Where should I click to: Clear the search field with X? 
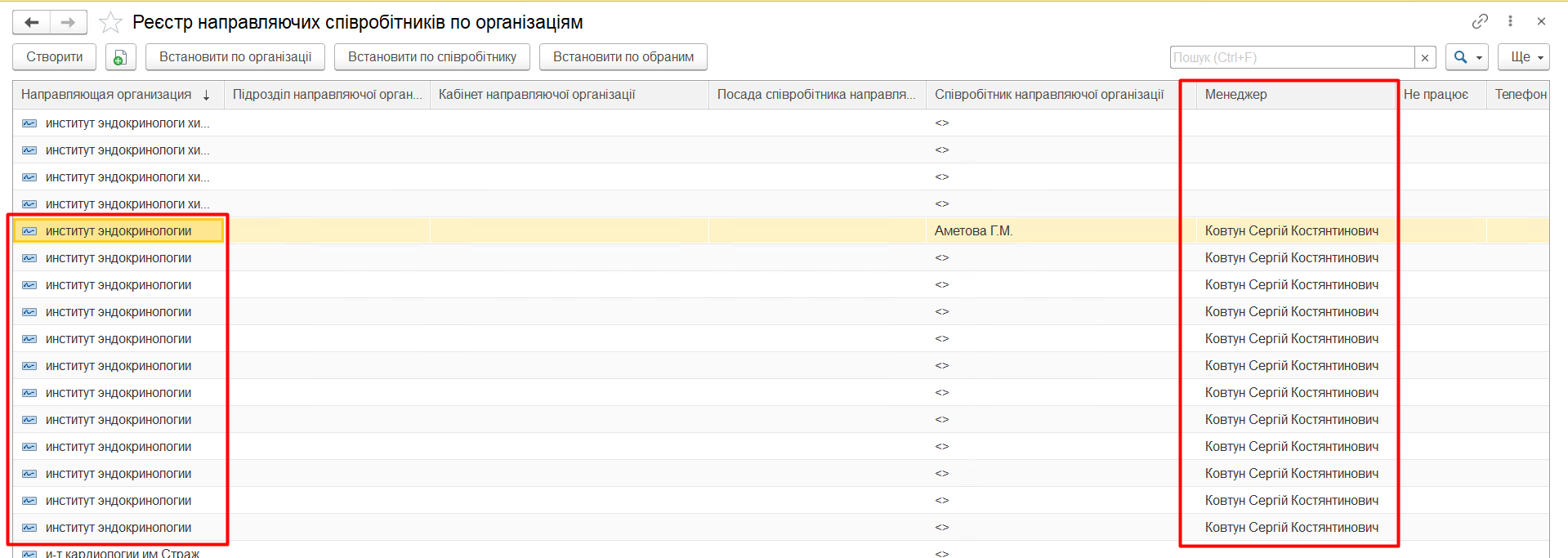pos(1425,57)
